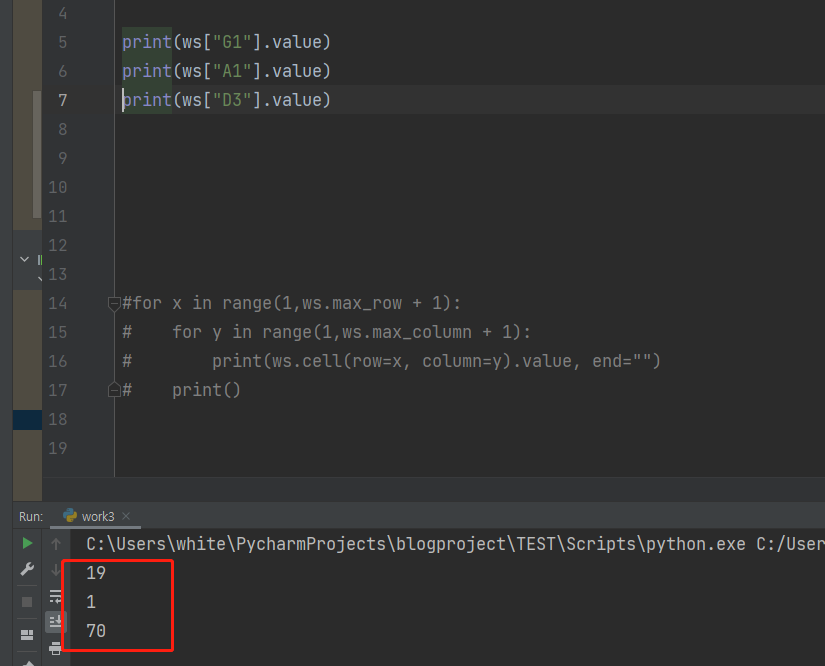Toggle soft-wrap in the run console
825x666 pixels.
click(56, 596)
